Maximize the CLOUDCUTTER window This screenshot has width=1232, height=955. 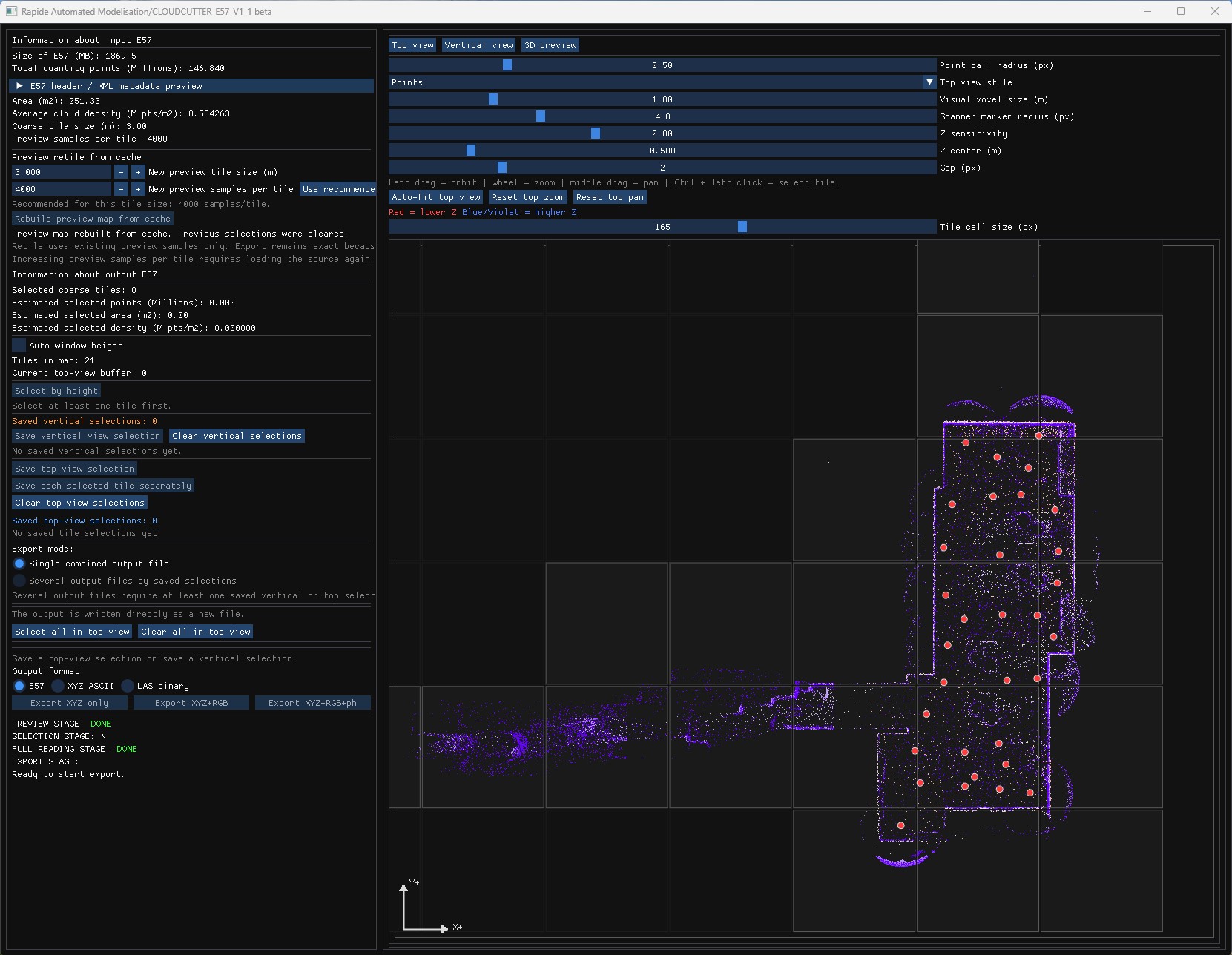[1181, 11]
